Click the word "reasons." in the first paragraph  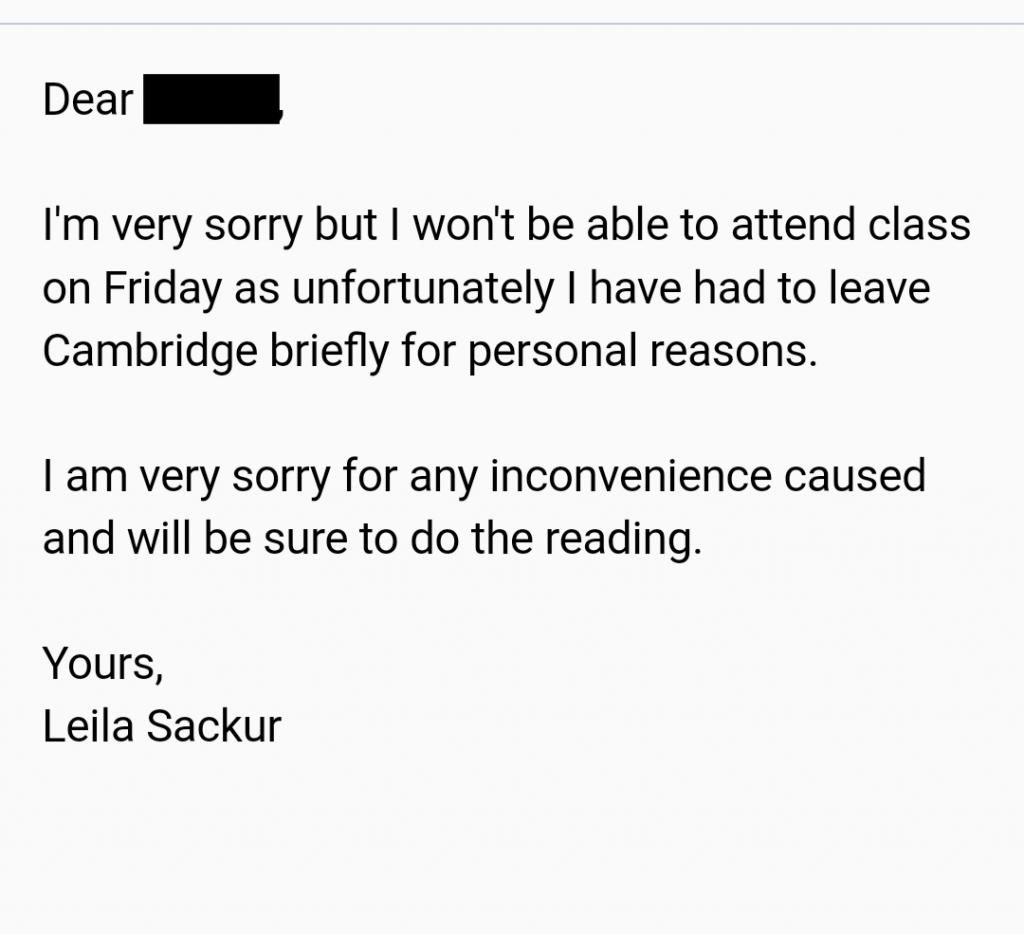[x=733, y=353]
